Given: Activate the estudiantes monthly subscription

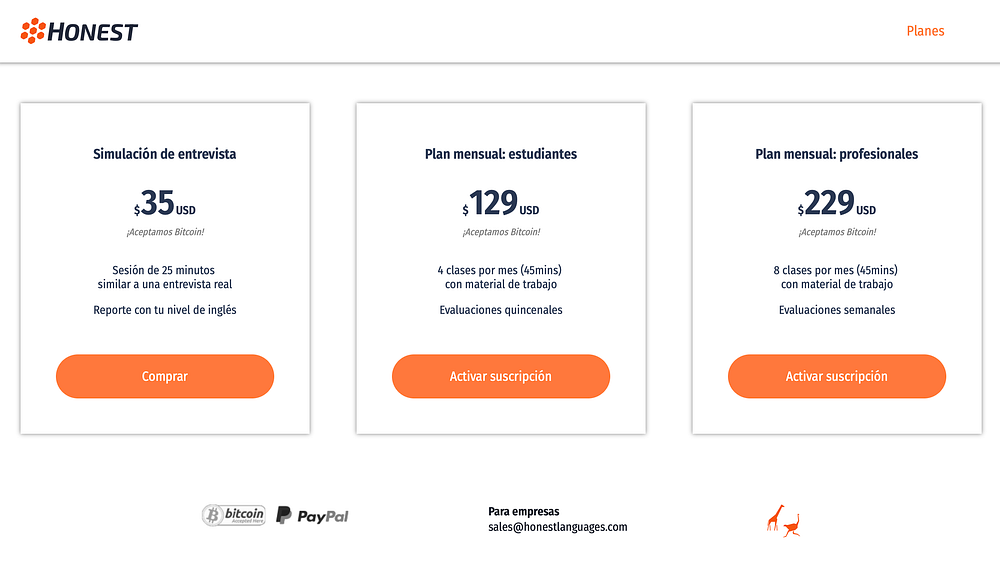Looking at the screenshot, I should point(500,376).
